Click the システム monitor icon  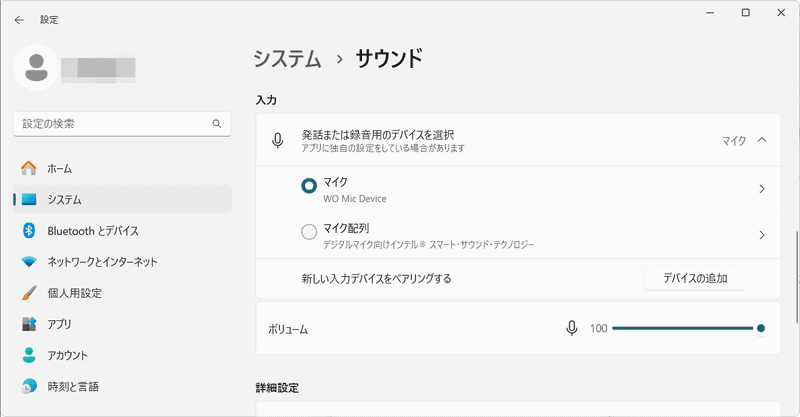pyautogui.click(x=29, y=200)
